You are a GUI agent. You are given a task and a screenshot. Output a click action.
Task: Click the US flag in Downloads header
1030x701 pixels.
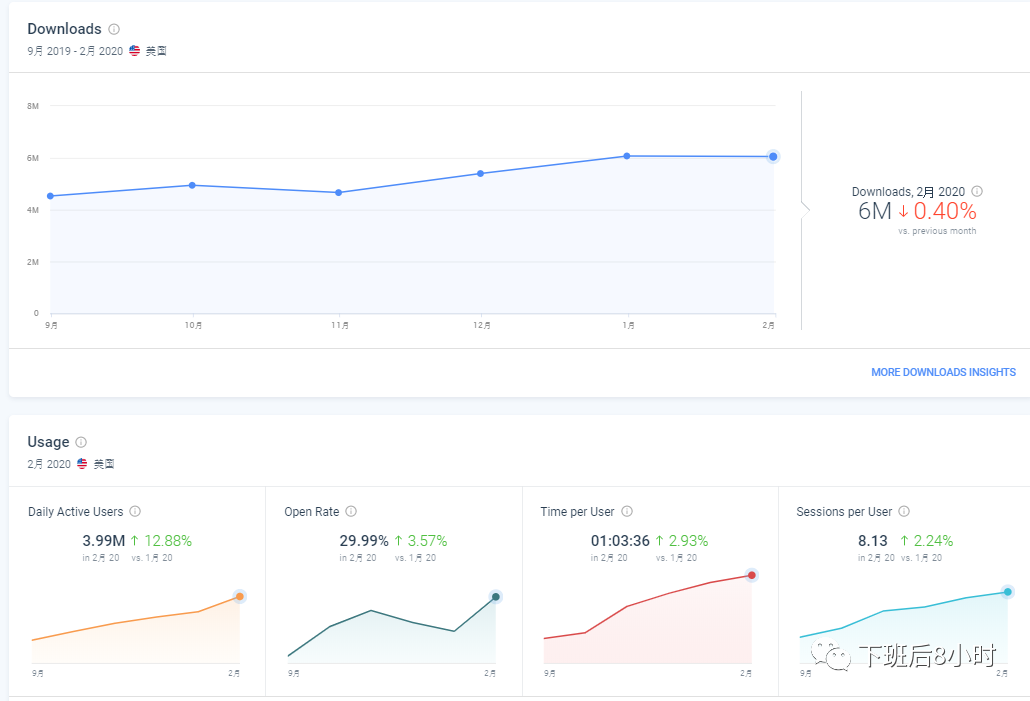[135, 50]
